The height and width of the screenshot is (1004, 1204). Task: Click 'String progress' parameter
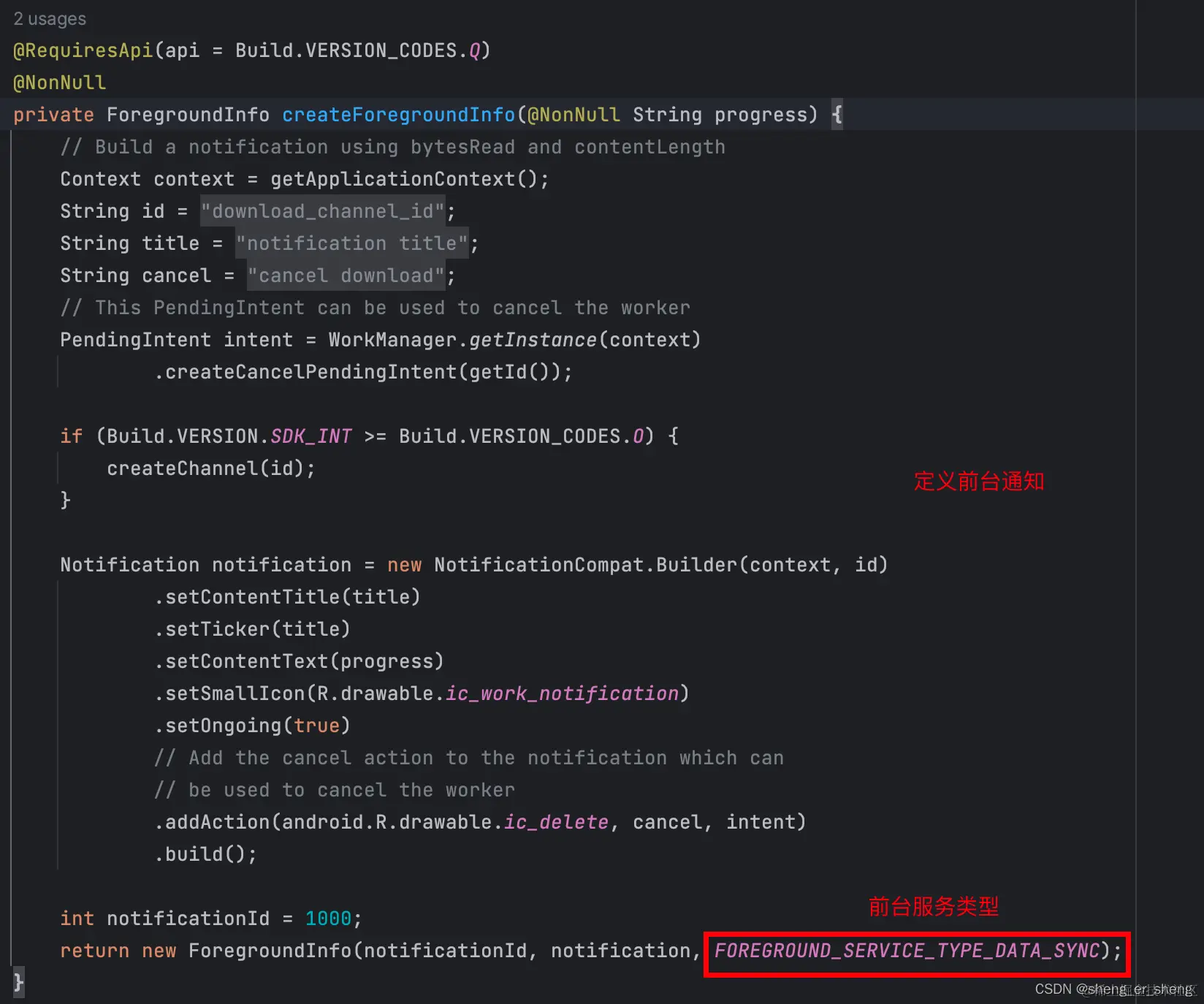click(720, 115)
